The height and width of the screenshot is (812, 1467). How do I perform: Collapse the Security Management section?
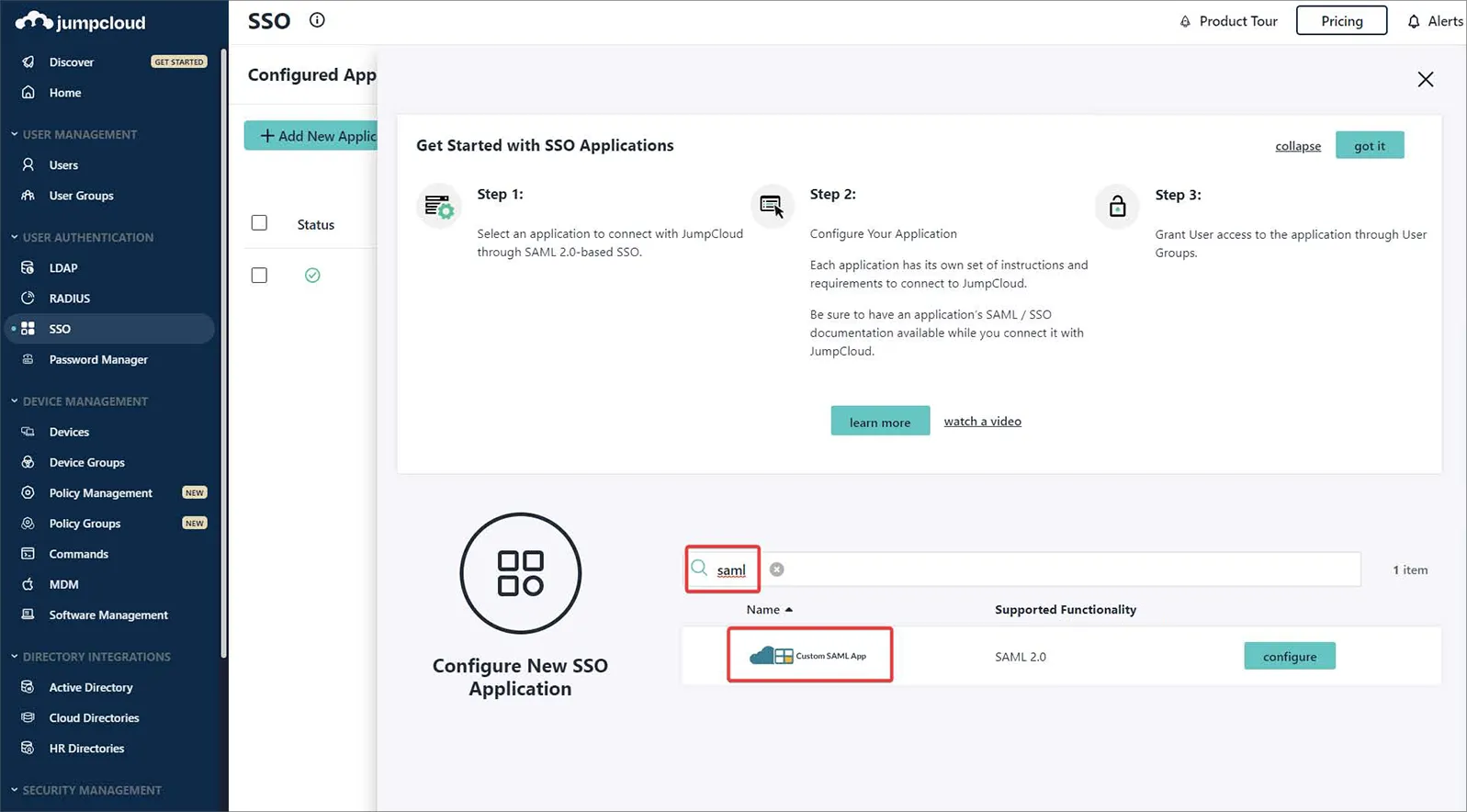click(x=15, y=790)
